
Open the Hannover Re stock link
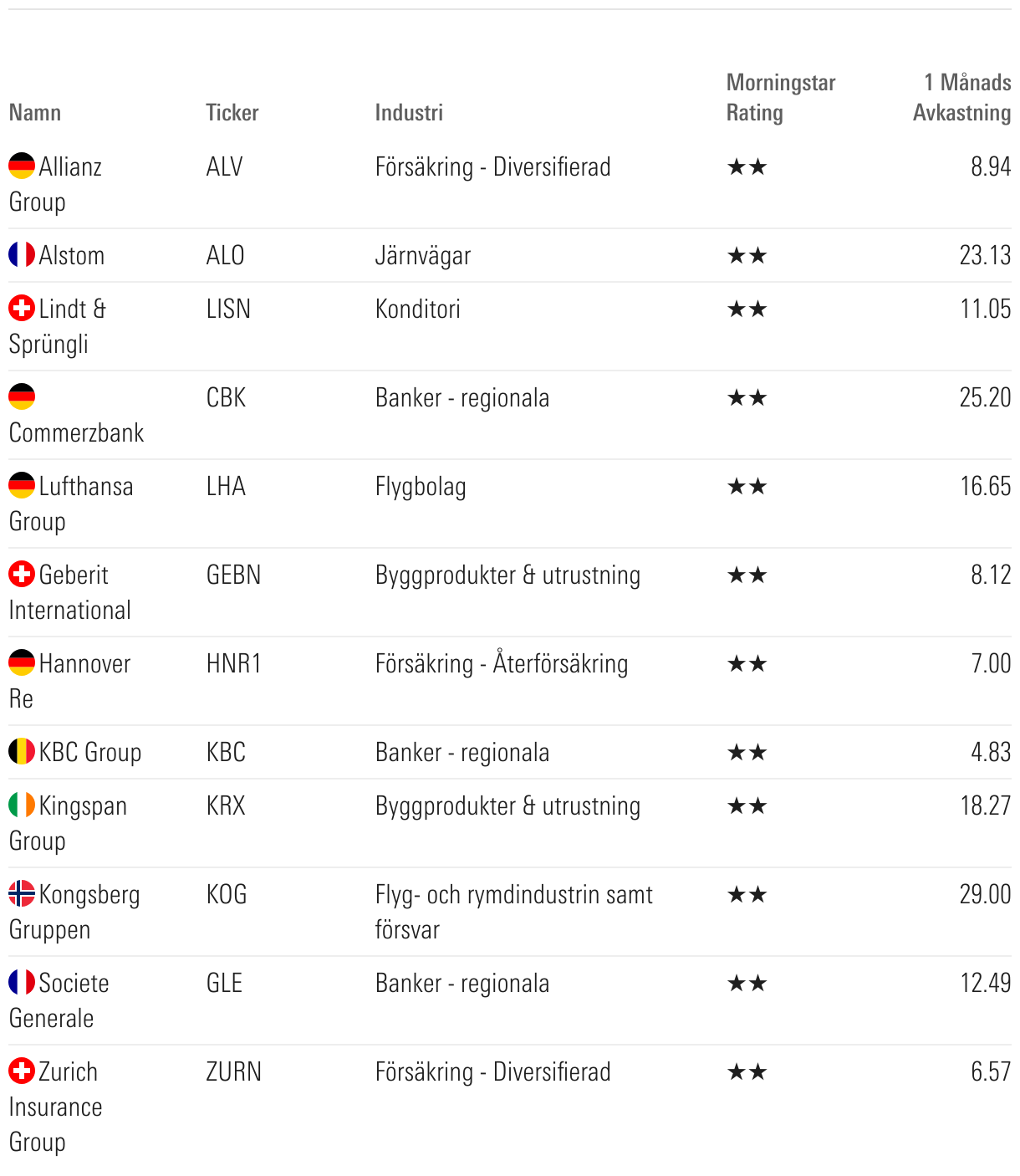pos(84,664)
